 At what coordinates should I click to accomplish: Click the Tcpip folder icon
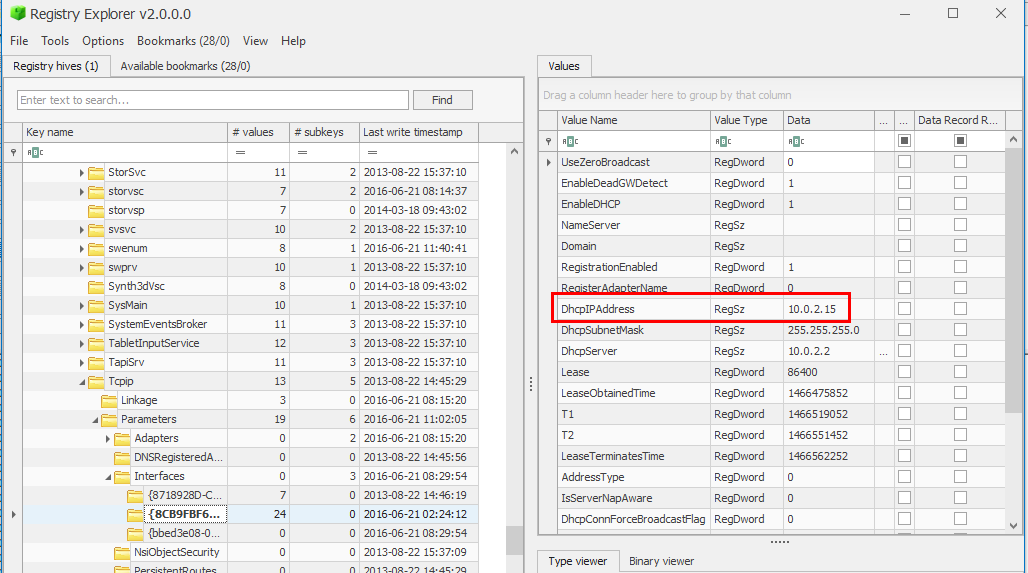(96, 381)
